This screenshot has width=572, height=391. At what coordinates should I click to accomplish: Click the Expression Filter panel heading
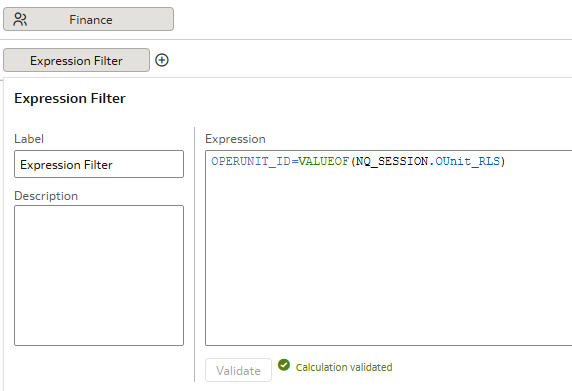click(x=70, y=98)
